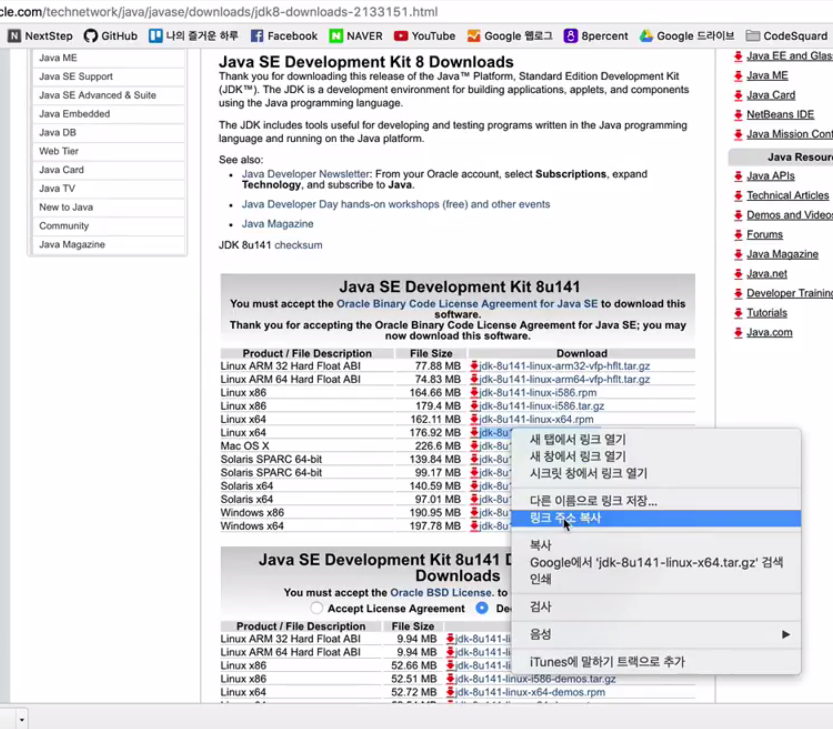
Task: Open the bottom bar dropdown arrow
Action: tap(21, 720)
